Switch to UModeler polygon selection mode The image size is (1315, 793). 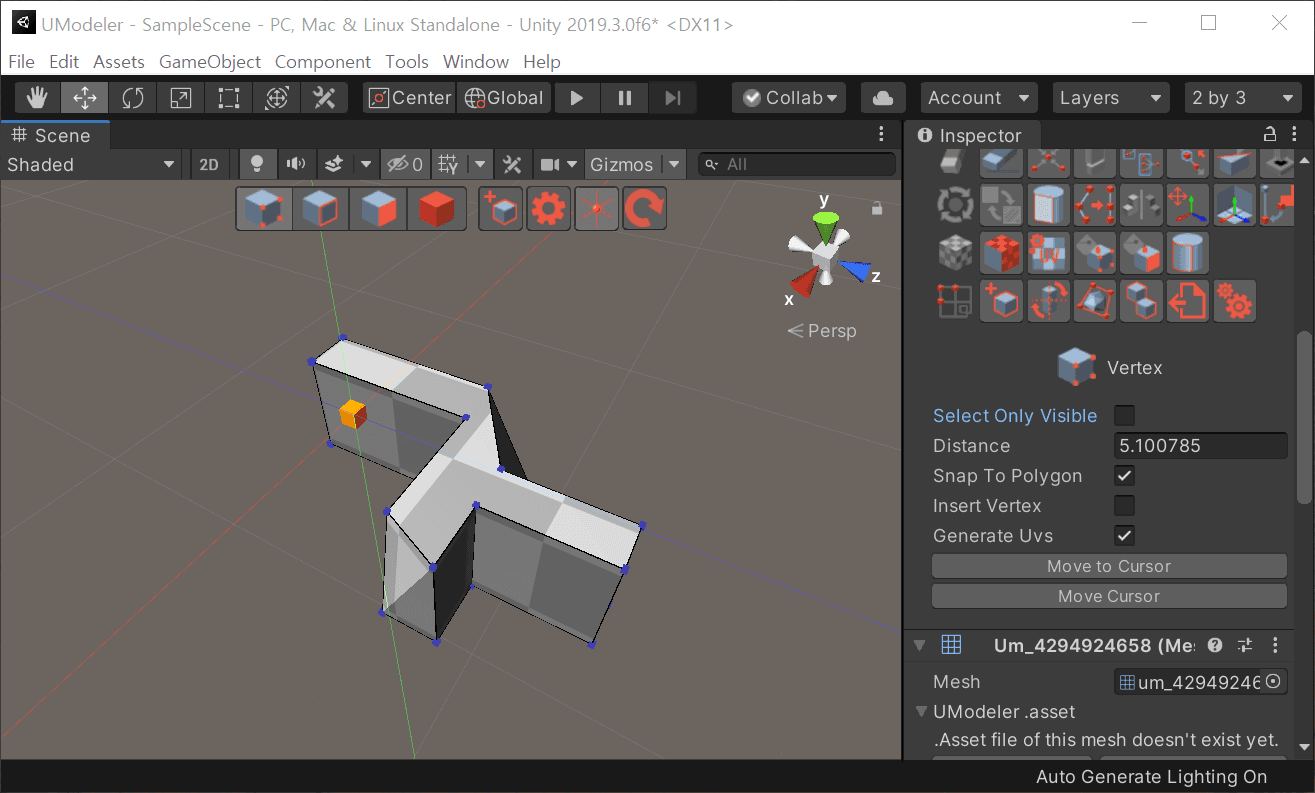[x=379, y=209]
